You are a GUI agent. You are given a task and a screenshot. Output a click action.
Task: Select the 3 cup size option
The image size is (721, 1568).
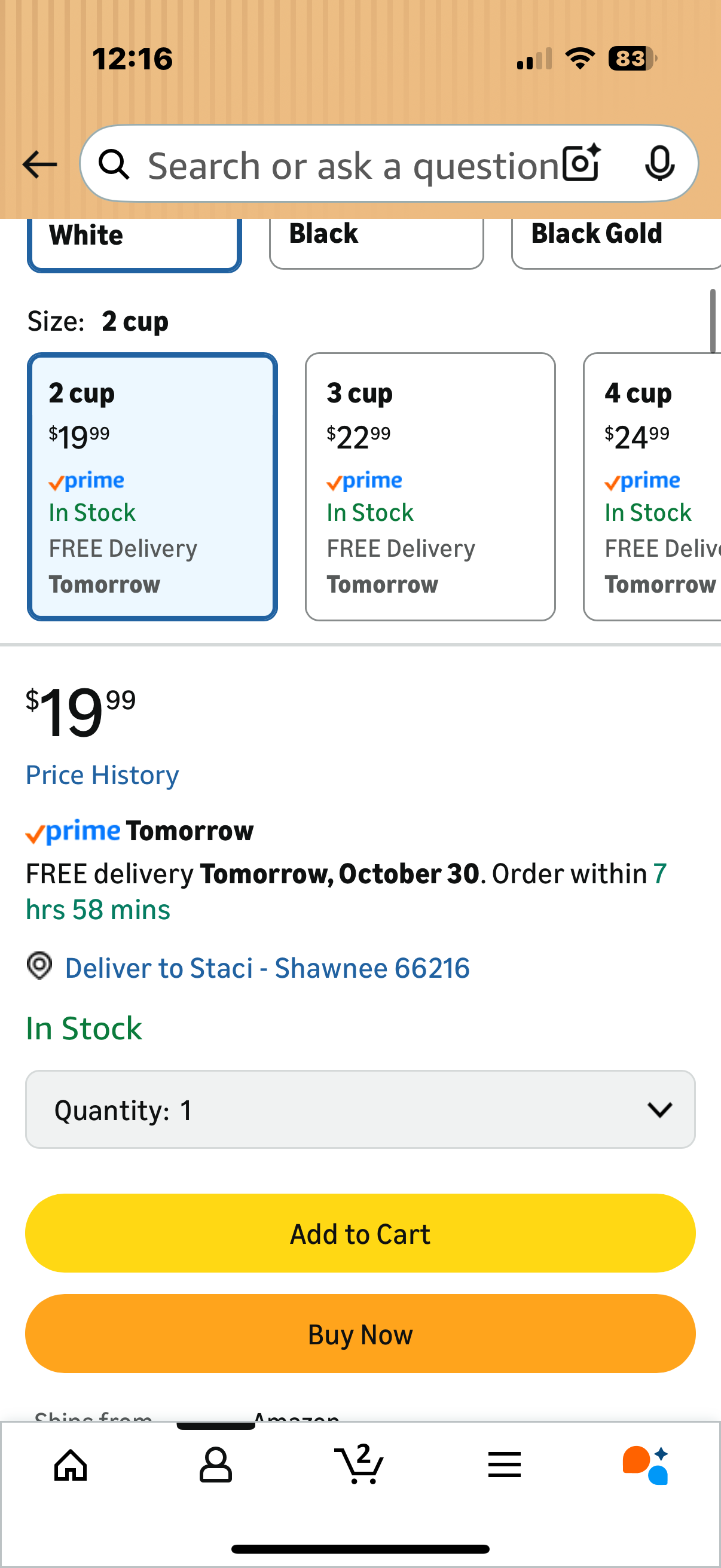pyautogui.click(x=430, y=486)
